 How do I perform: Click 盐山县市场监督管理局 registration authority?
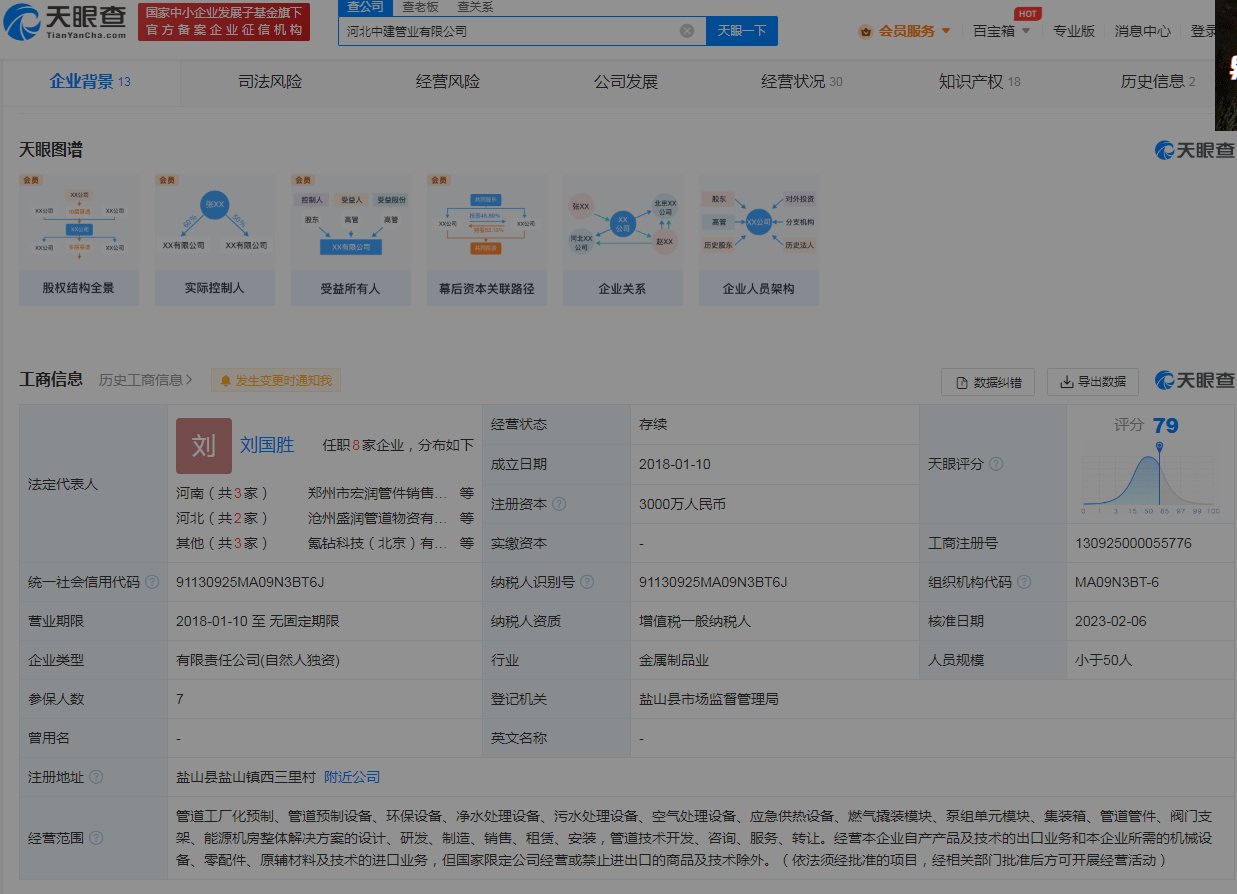pos(709,699)
